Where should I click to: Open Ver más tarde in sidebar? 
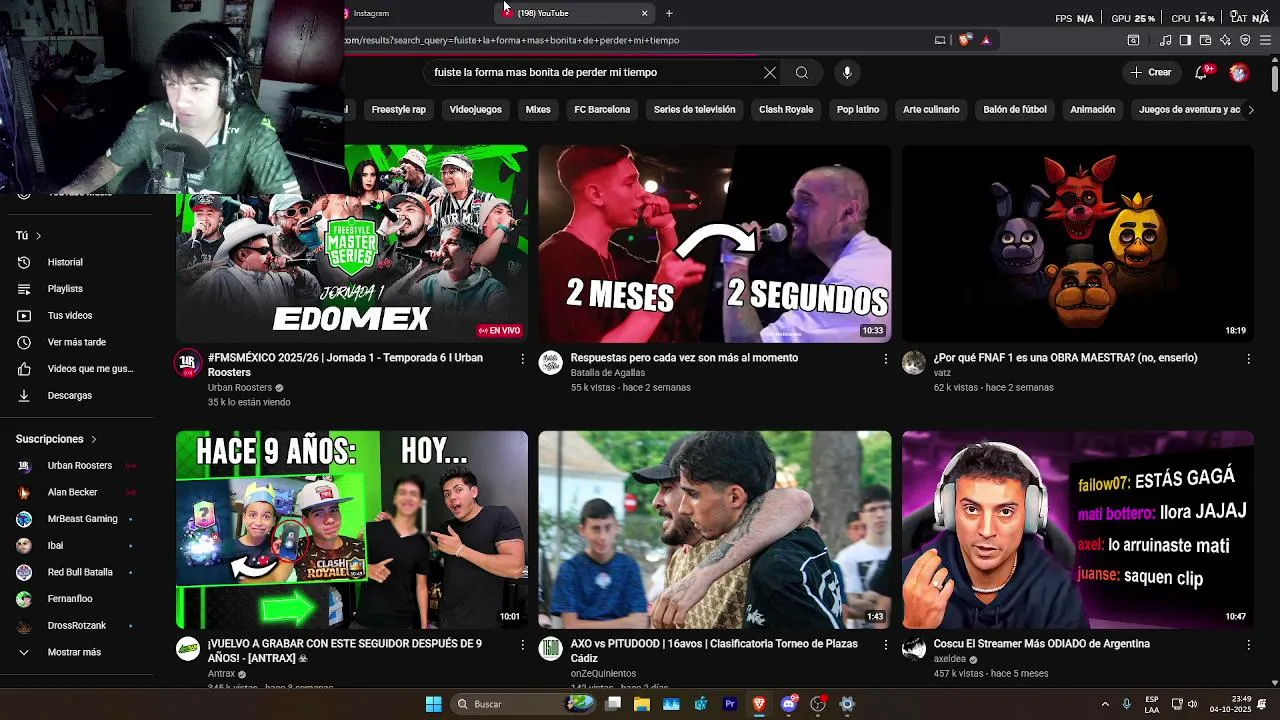[x=76, y=343]
